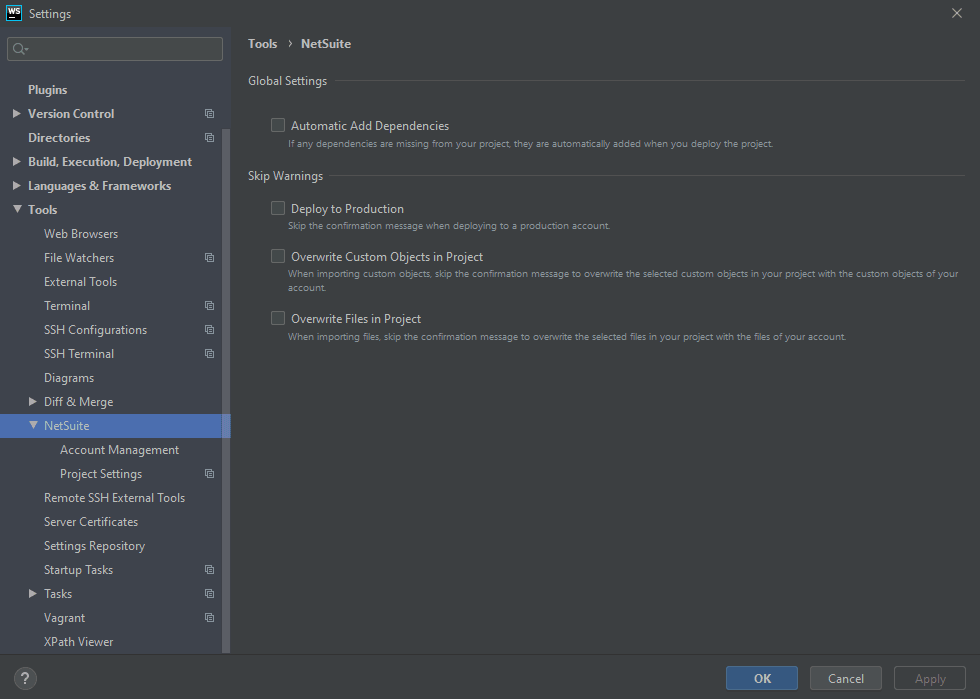Viewport: 980px width, 699px height.
Task: Click the project-level icon beside SSH Terminal
Action: [209, 354]
